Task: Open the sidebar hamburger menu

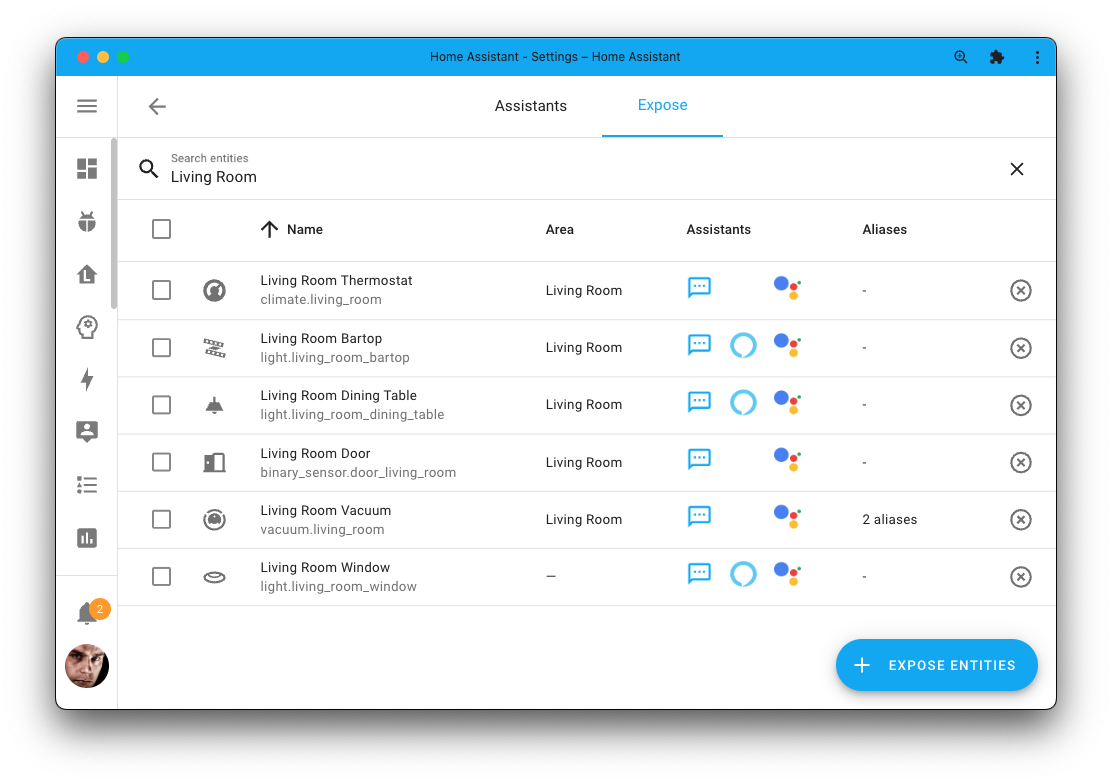Action: (x=87, y=106)
